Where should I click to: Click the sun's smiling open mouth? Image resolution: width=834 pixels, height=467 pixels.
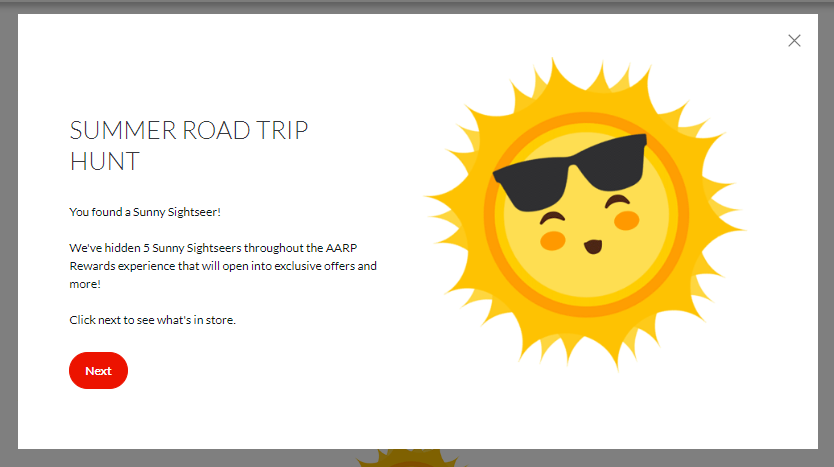[x=591, y=245]
